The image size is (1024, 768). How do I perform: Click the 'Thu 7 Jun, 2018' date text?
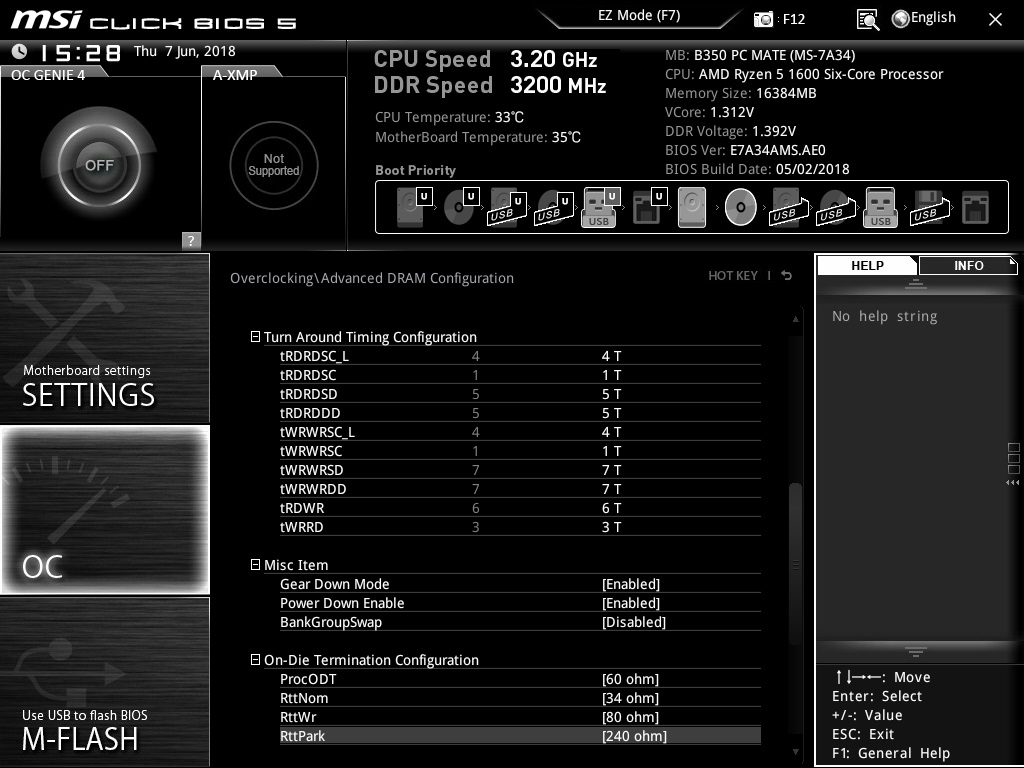click(185, 51)
